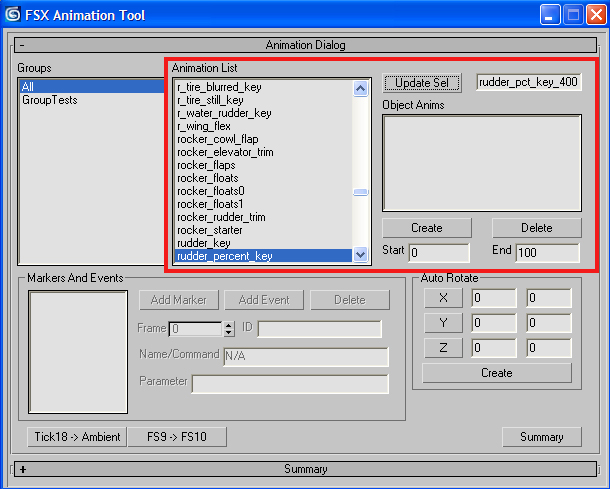Viewport: 610px width, 489px height.
Task: Click the FS9 -> FS10 button
Action: [x=177, y=437]
